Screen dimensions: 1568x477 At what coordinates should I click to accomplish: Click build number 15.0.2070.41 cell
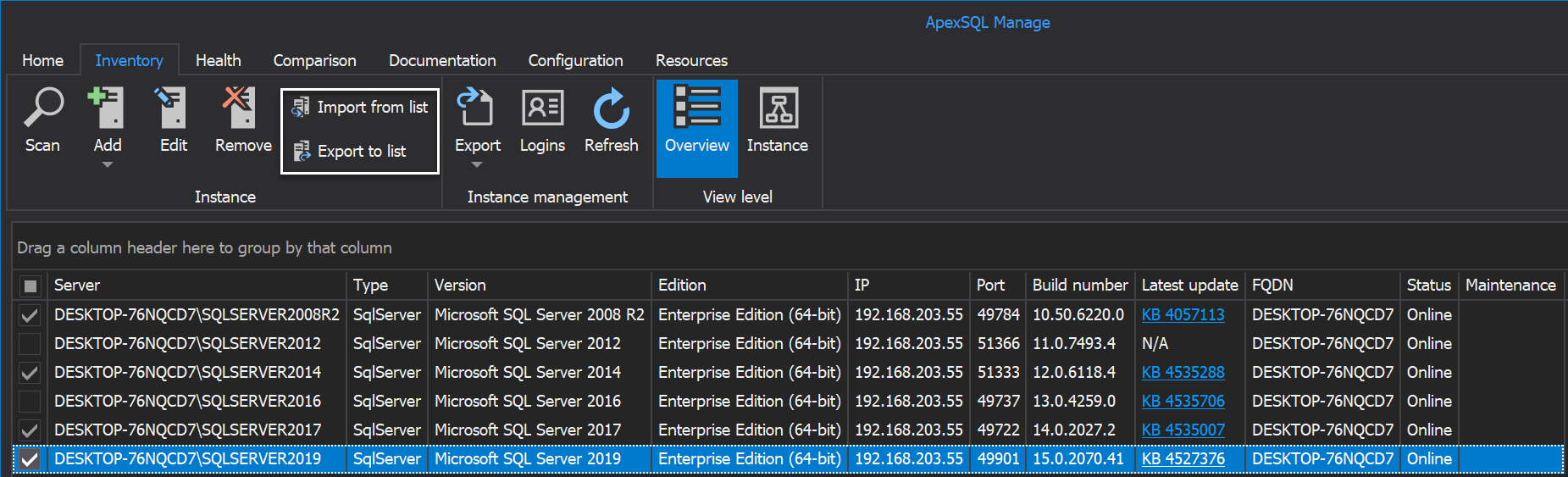coord(1080,458)
